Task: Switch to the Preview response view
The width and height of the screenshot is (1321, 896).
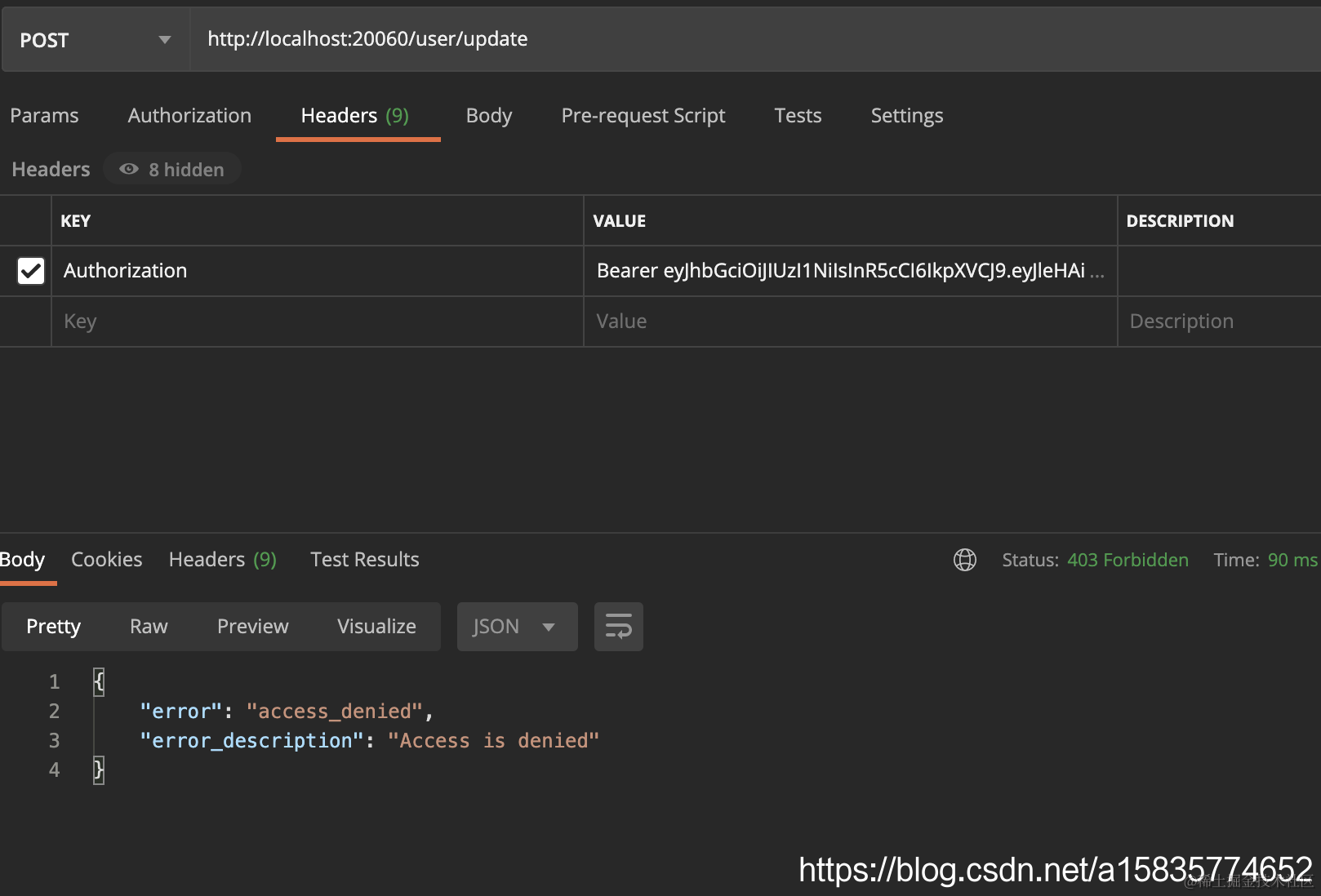Action: (x=253, y=627)
